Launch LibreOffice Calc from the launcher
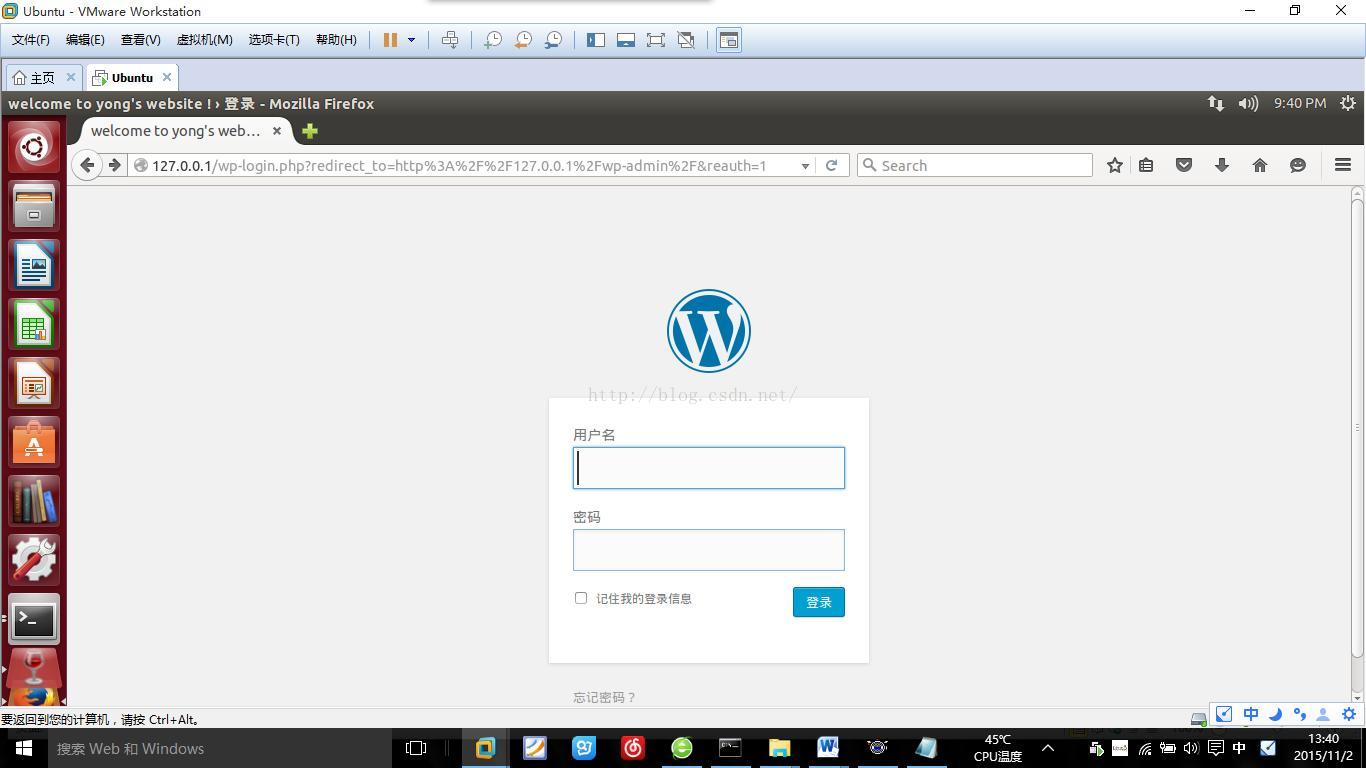Screen dimensions: 1366x768 tap(34, 324)
